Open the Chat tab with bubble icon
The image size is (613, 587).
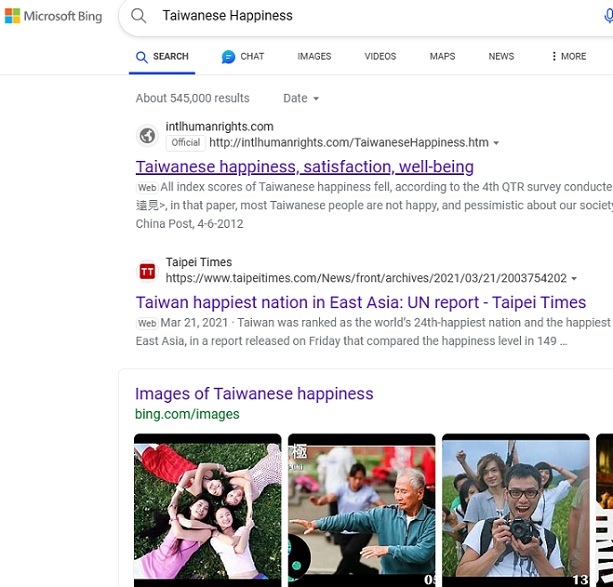click(x=243, y=57)
